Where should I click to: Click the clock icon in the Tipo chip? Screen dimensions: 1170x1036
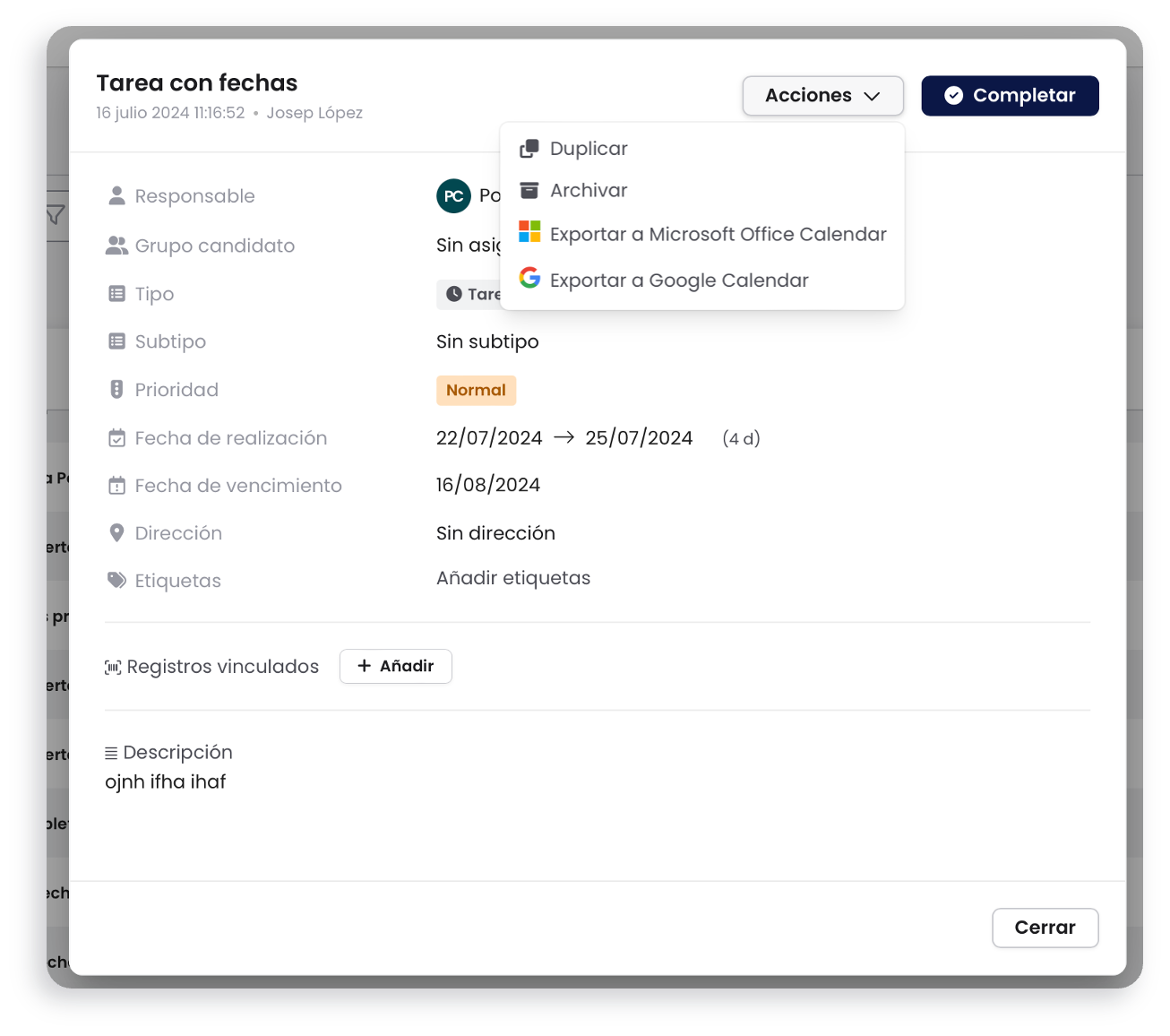point(454,294)
